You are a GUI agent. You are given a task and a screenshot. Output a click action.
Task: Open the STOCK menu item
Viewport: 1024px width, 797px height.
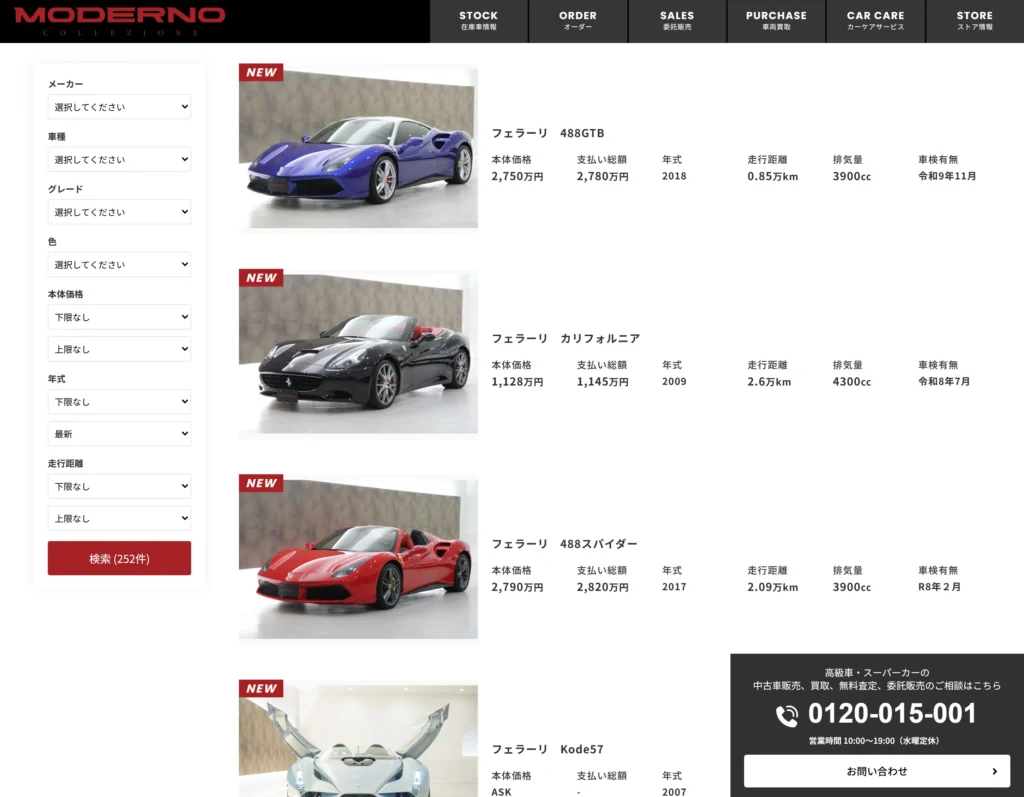pyautogui.click(x=478, y=21)
